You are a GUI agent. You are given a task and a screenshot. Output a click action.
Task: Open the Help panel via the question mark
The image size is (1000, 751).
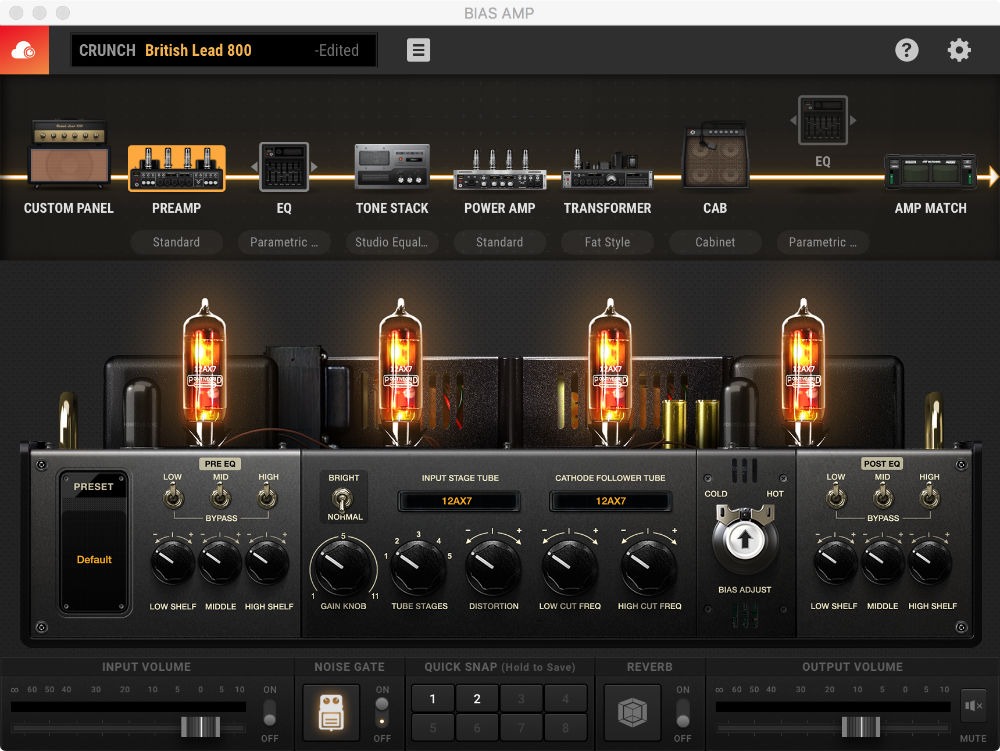(x=907, y=49)
